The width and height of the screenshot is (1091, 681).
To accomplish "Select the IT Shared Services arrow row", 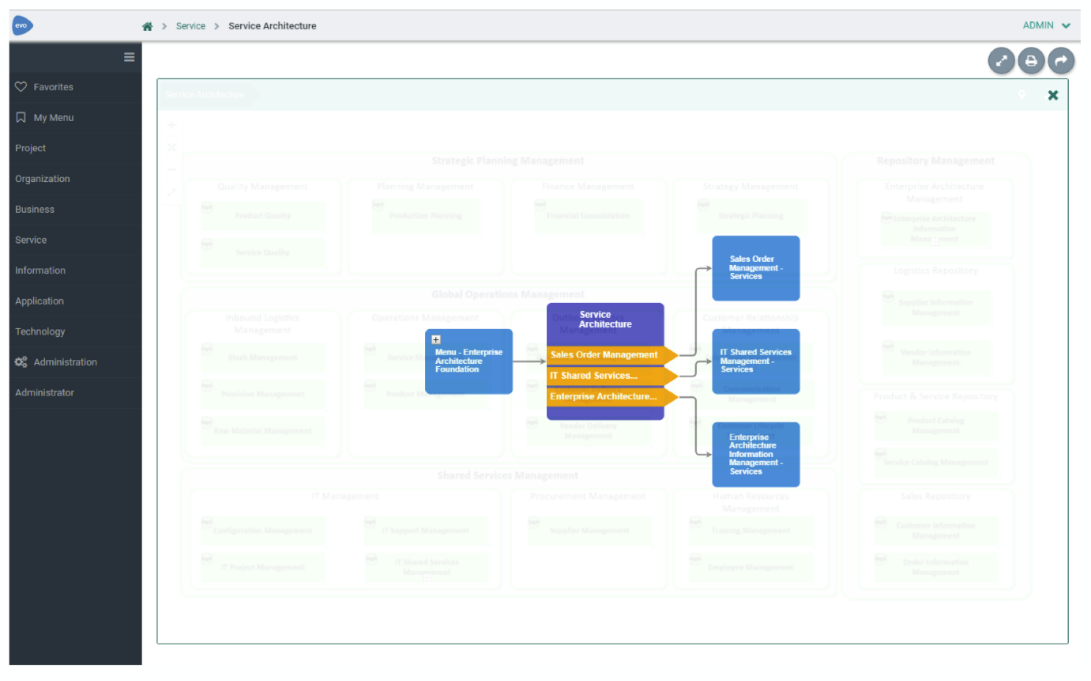I will pyautogui.click(x=612, y=376).
